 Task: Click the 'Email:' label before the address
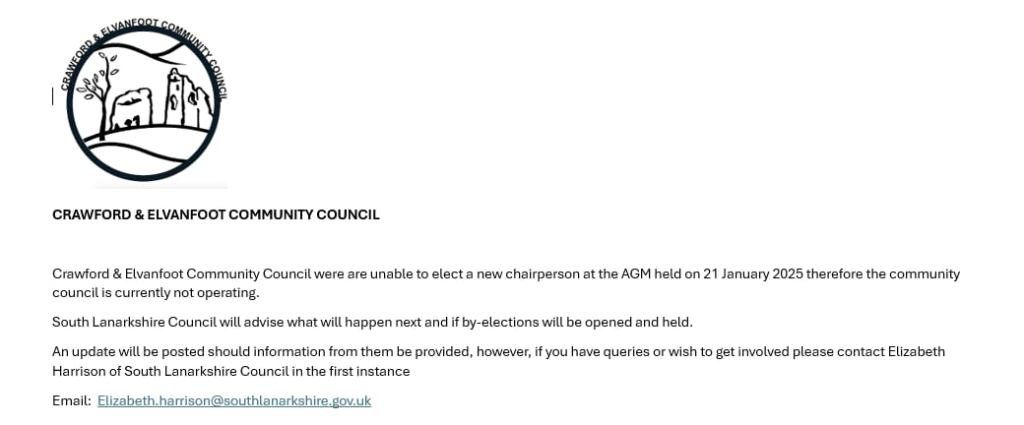71,401
